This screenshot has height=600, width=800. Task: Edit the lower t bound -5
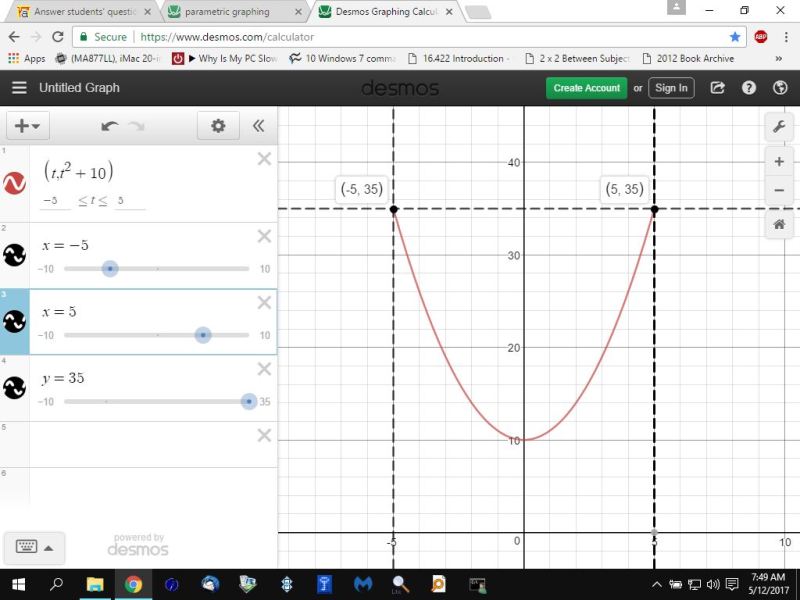pos(55,201)
